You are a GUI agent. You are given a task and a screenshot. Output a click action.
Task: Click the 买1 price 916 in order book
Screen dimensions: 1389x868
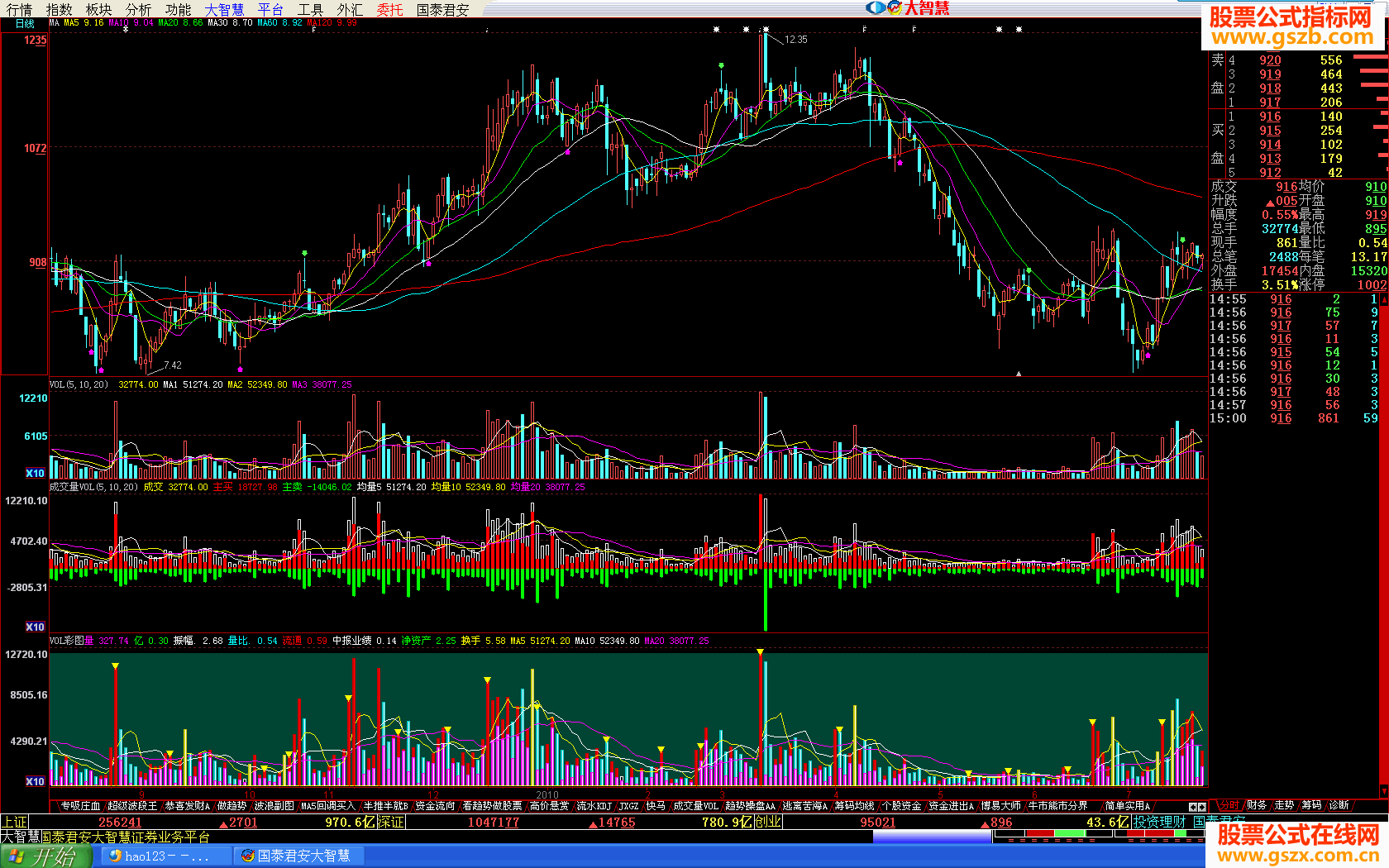[x=1270, y=117]
